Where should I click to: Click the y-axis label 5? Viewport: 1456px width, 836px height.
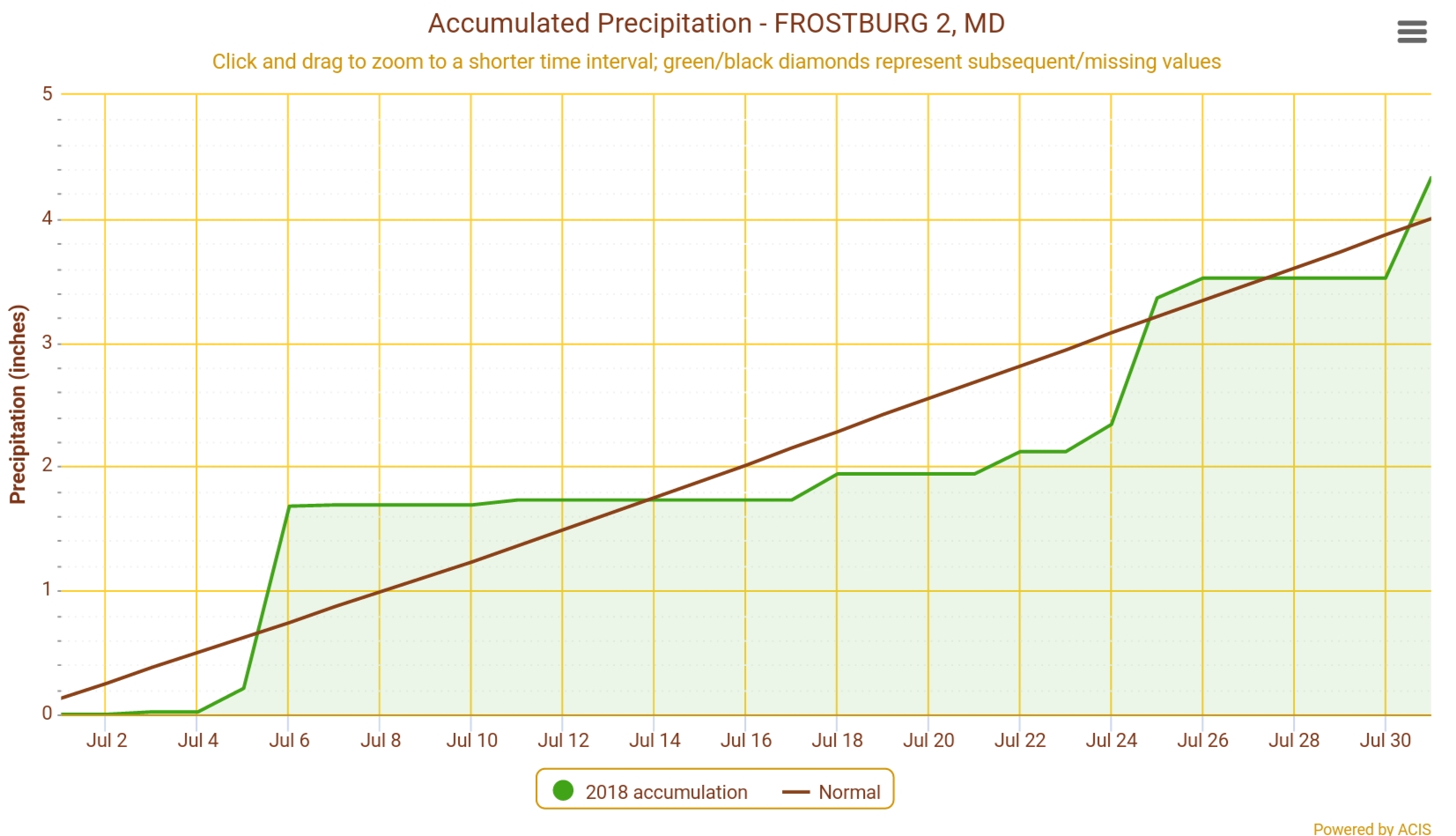click(x=48, y=93)
